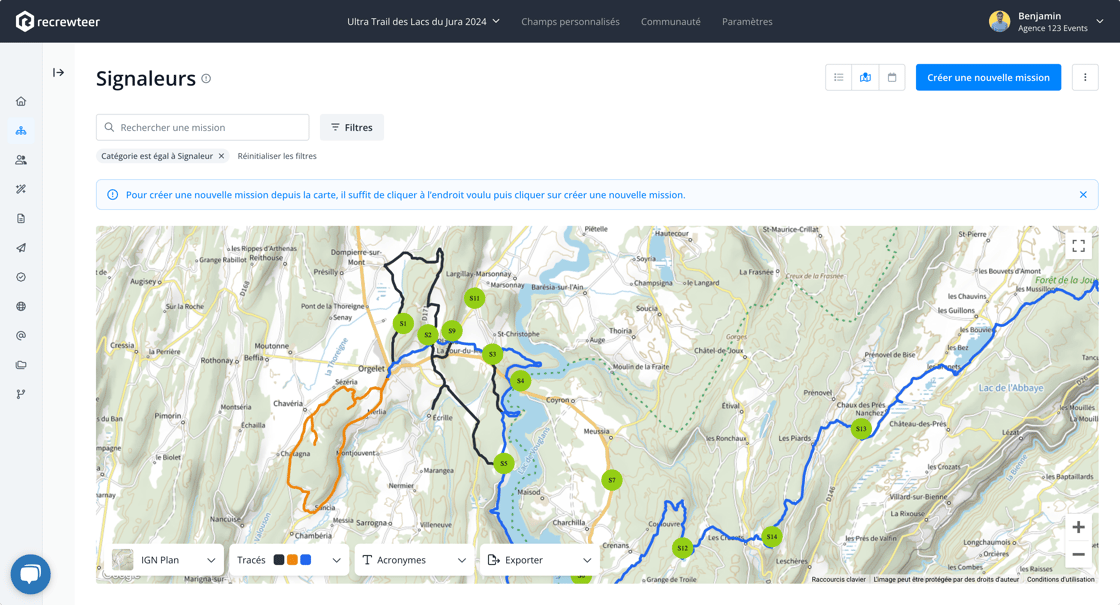Open the globe sidebar icon
The width and height of the screenshot is (1120, 605).
click(x=21, y=306)
